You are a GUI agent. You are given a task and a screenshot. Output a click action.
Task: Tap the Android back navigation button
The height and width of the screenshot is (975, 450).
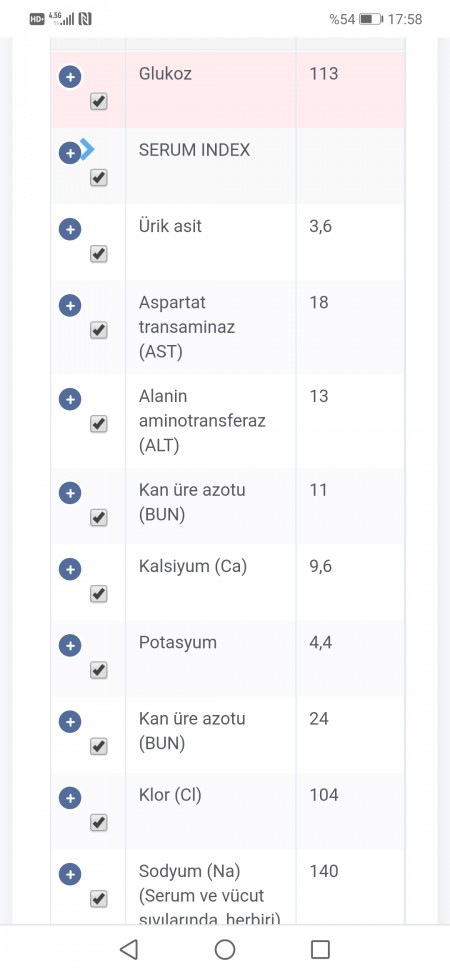(129, 950)
